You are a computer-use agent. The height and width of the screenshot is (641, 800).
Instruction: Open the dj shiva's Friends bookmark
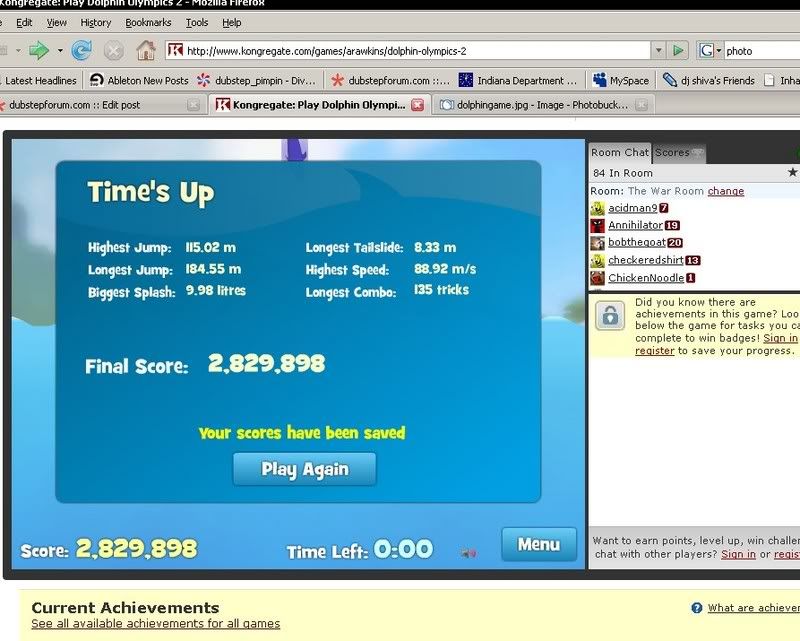(708, 81)
